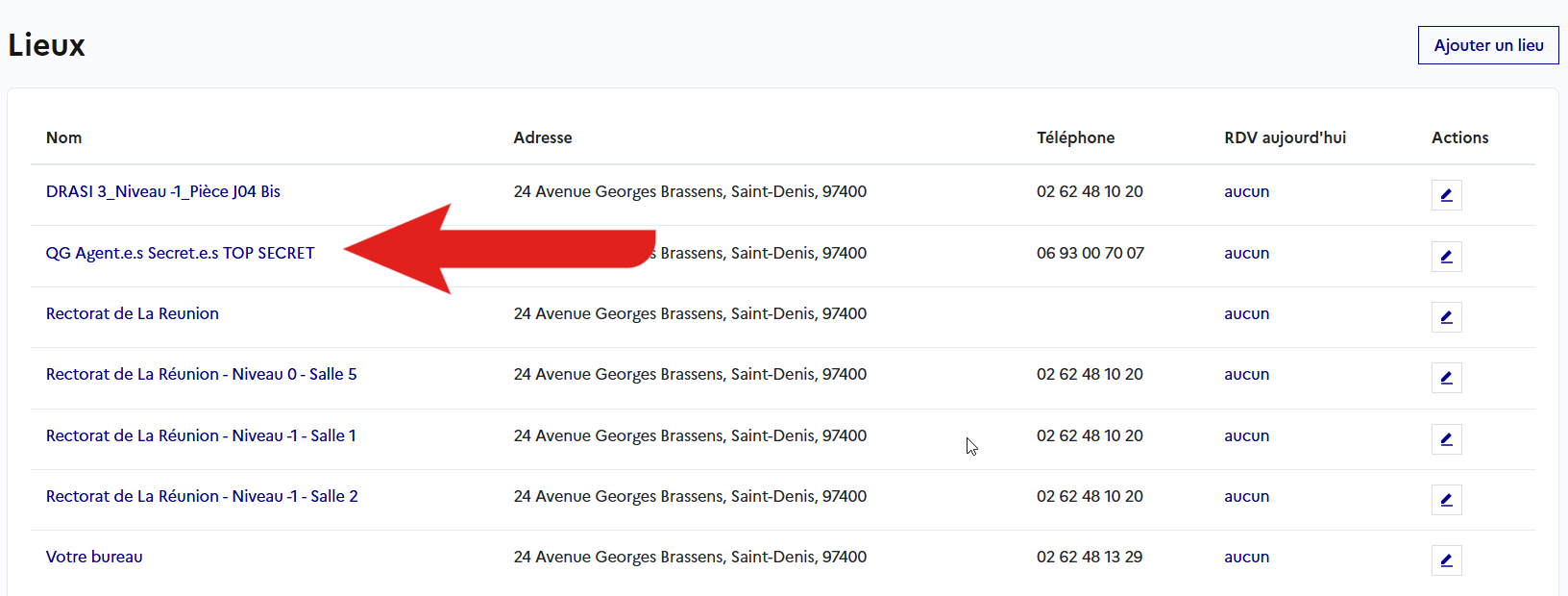The height and width of the screenshot is (596, 1568).
Task: Click the Nom column header
Action: 64,137
